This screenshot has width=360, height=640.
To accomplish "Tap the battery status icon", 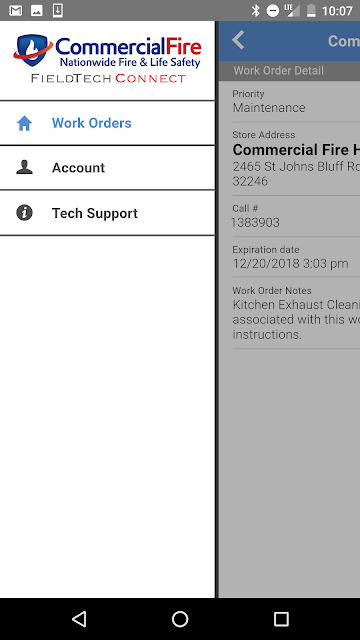I will [311, 11].
